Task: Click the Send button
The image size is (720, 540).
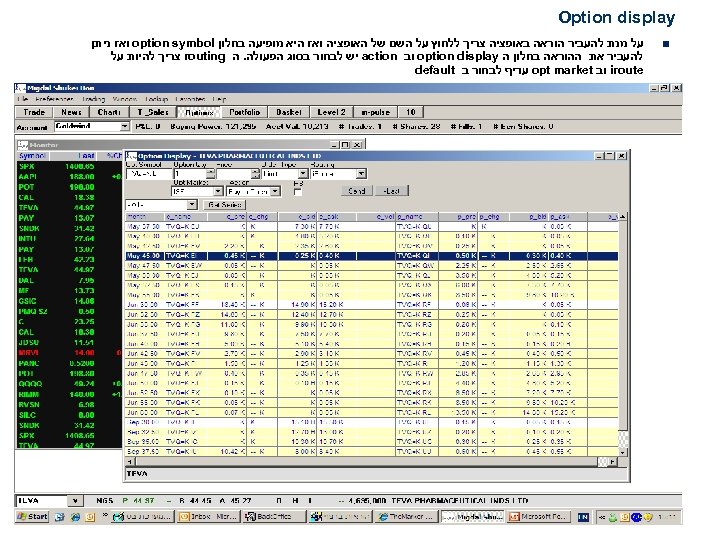Action: [x=356, y=191]
